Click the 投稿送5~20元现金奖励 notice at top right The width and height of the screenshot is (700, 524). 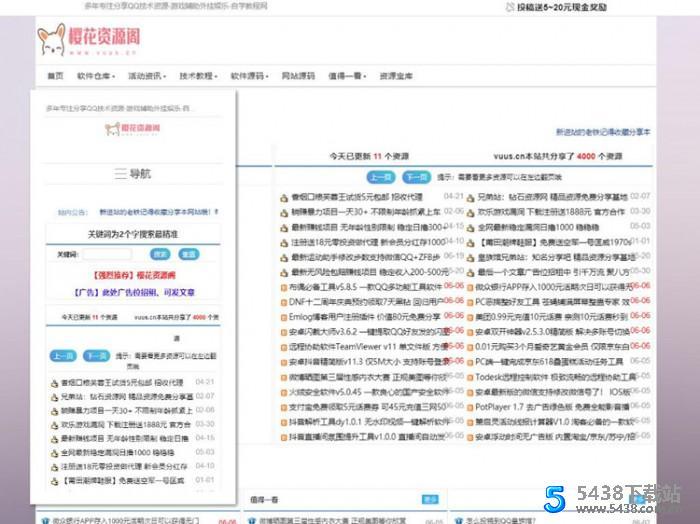coord(562,7)
